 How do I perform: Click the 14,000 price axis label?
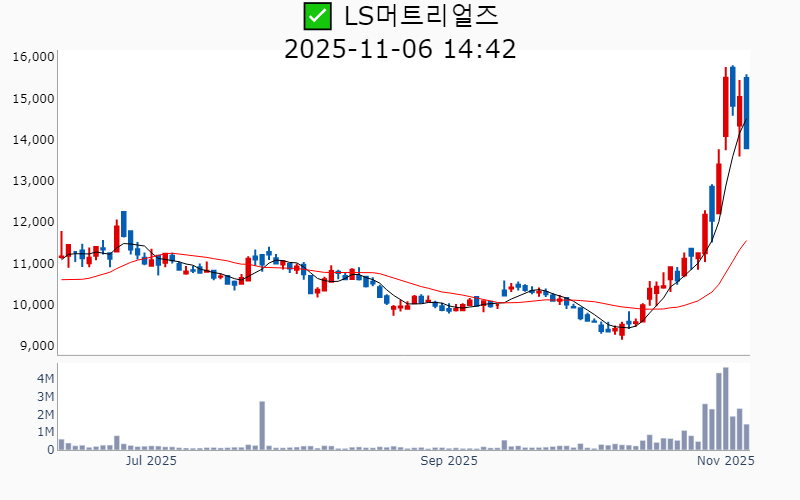(x=33, y=140)
